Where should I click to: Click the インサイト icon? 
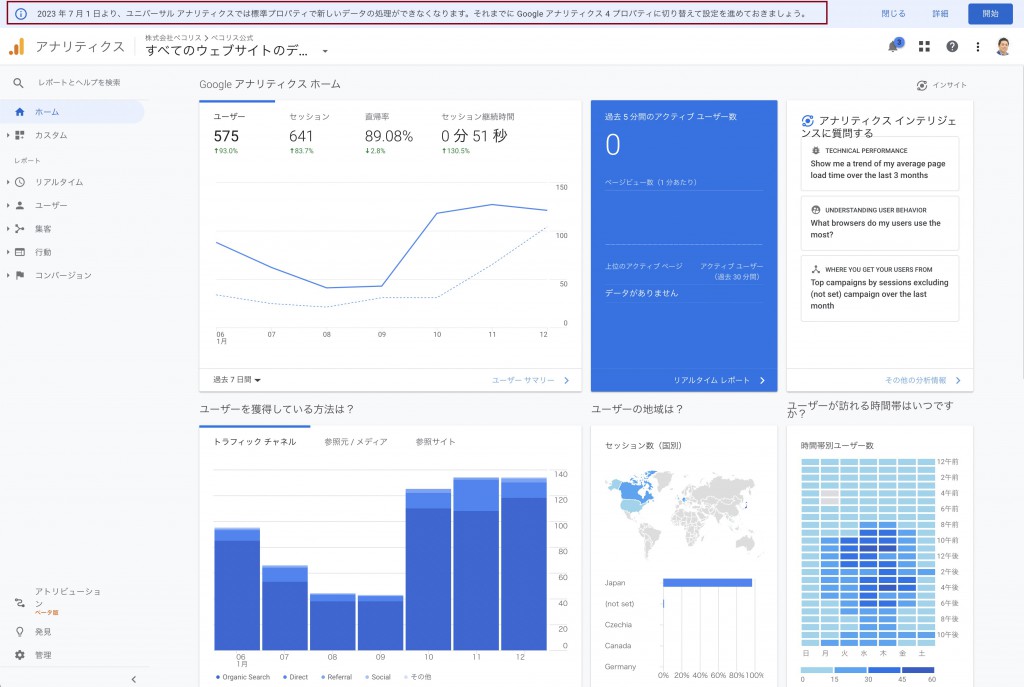[921, 86]
